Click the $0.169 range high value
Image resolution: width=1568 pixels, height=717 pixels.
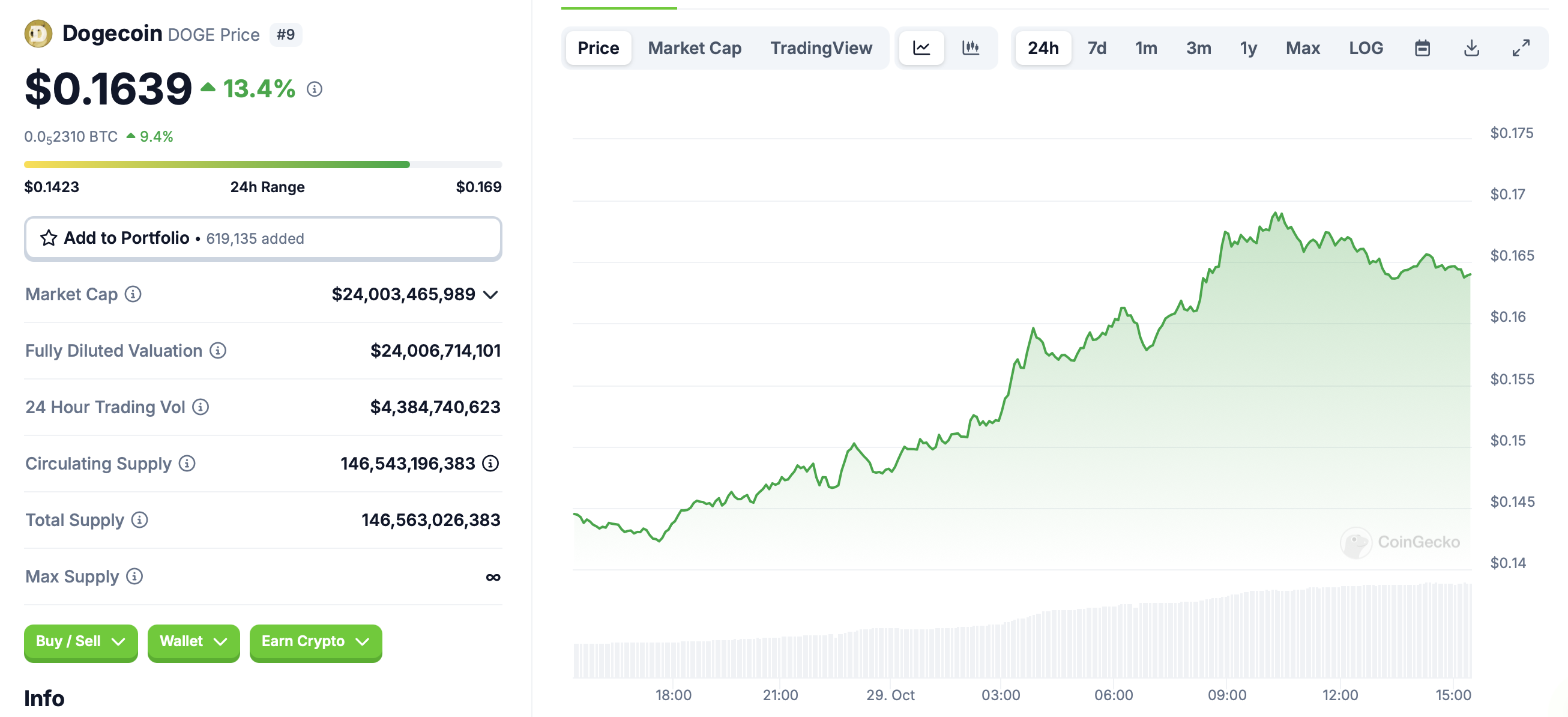coord(478,187)
